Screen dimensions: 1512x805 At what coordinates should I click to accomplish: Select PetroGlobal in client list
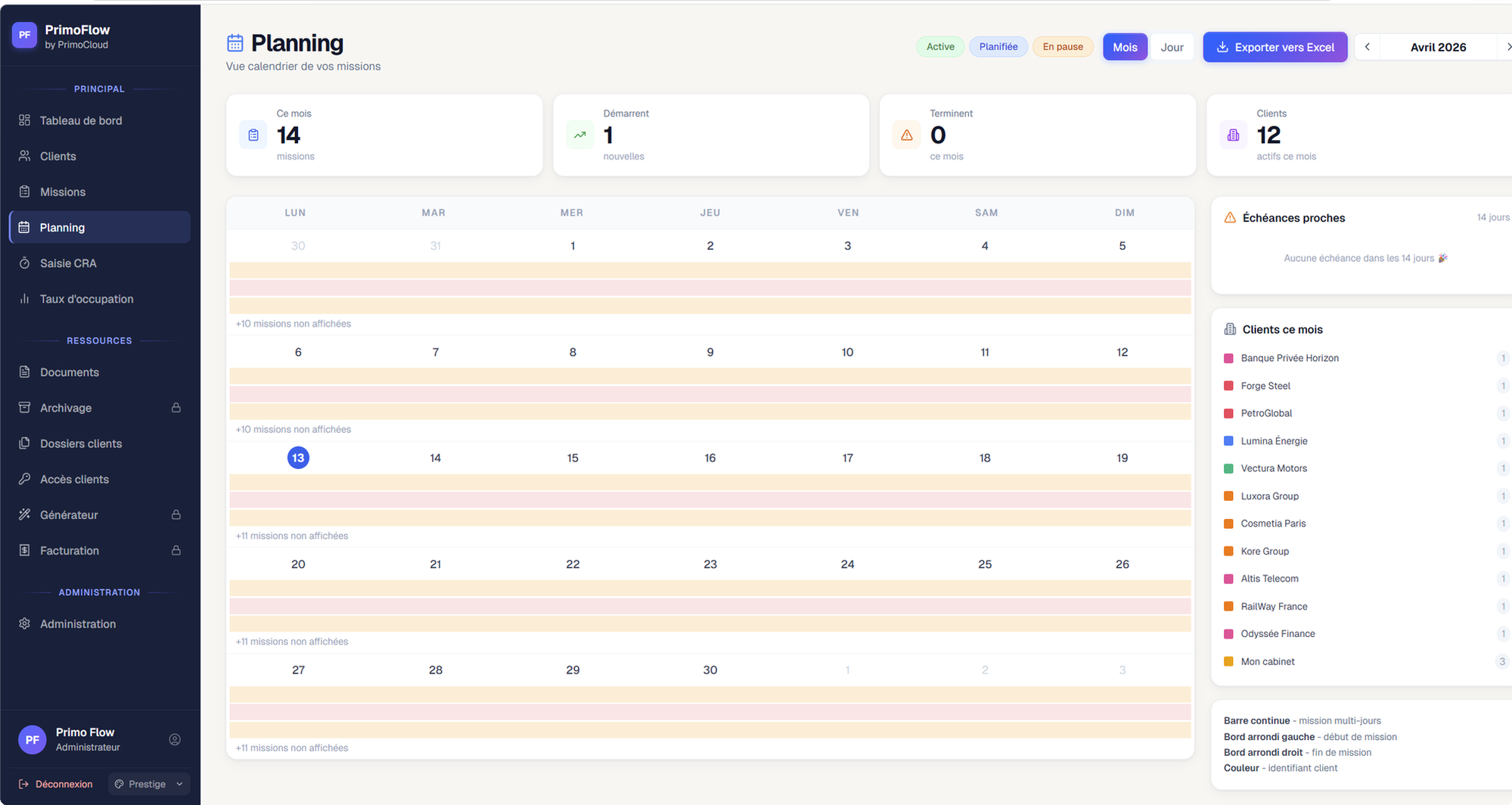pos(1366,413)
